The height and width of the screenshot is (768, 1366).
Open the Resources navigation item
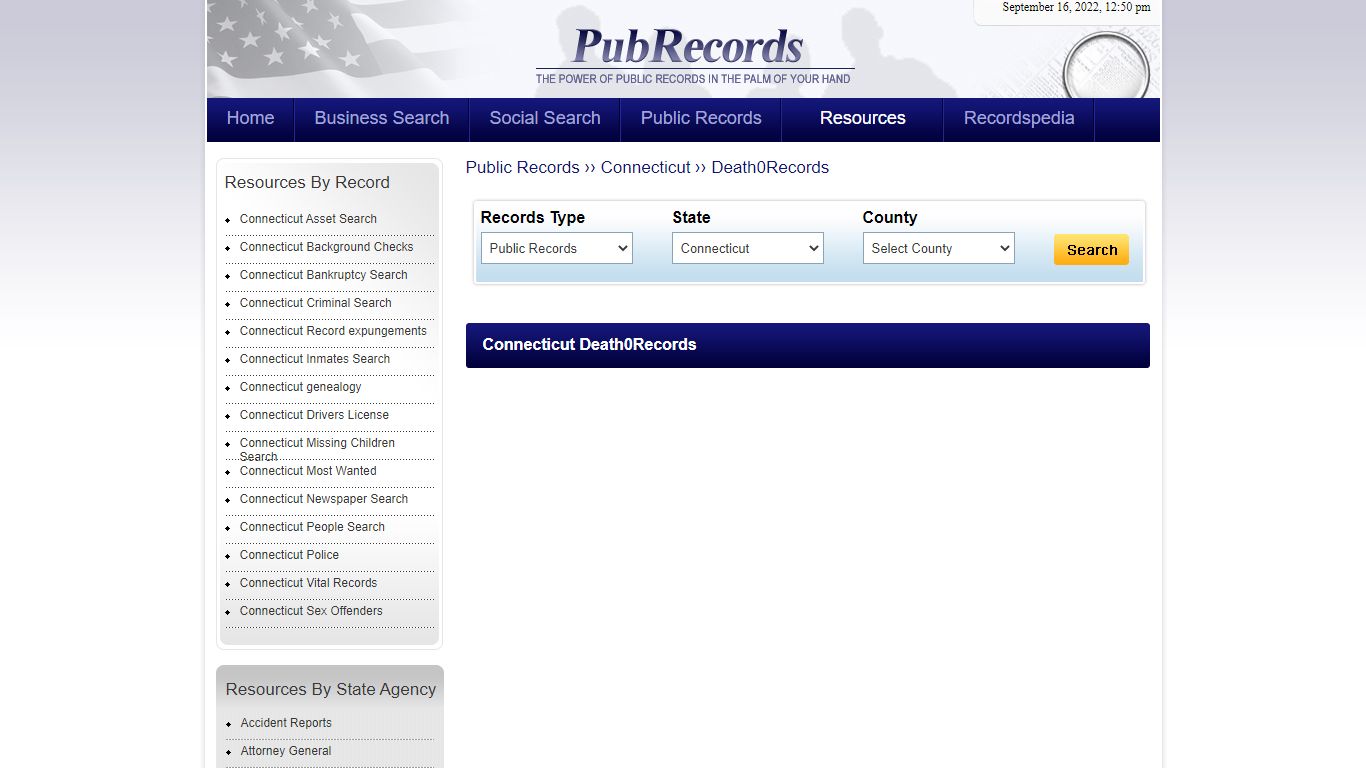[863, 119]
